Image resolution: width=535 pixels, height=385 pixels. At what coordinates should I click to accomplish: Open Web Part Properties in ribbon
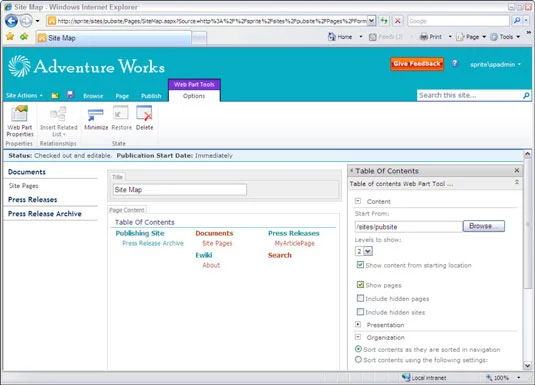(20, 121)
